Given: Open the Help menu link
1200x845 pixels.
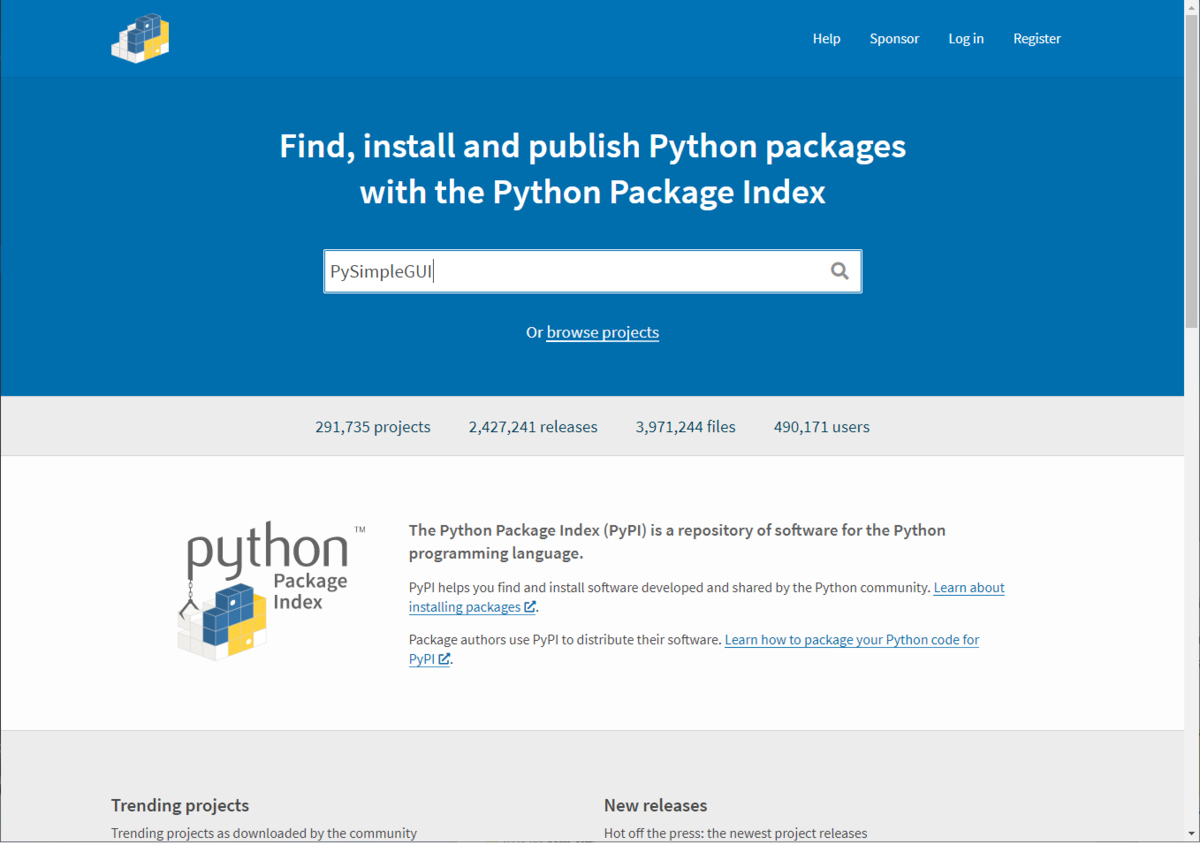Looking at the screenshot, I should click(826, 38).
